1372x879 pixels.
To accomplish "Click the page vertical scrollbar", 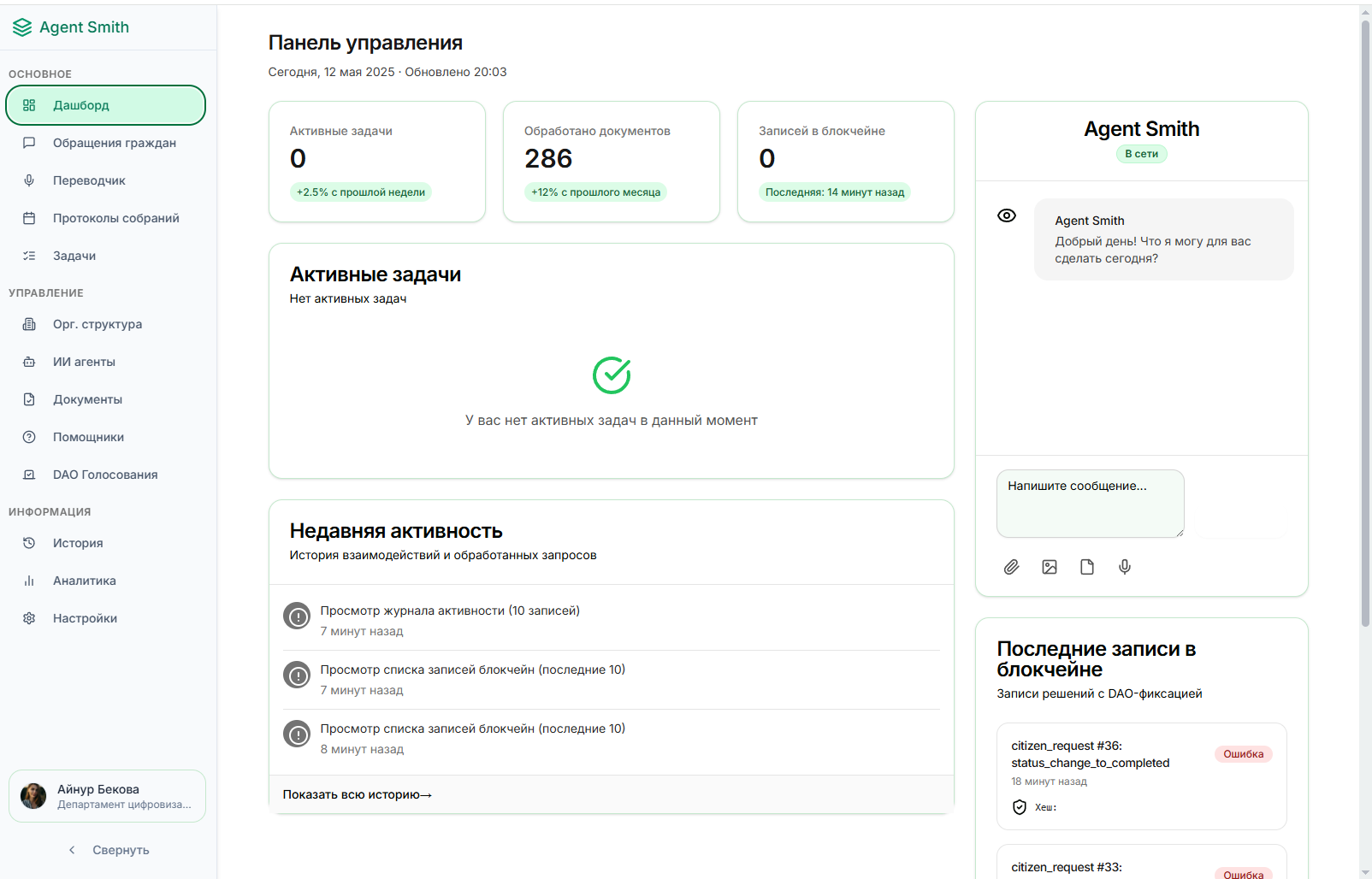I will coord(1365,325).
